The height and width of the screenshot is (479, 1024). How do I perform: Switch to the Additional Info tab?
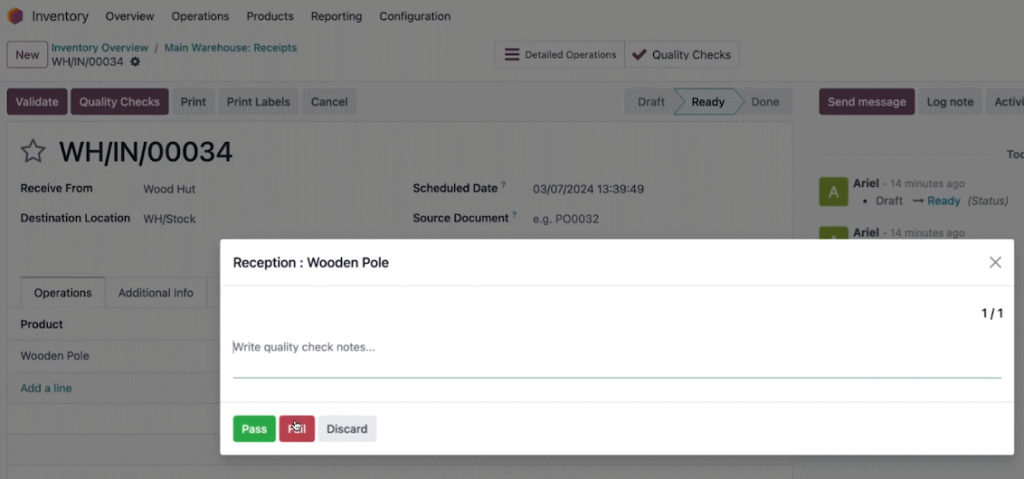point(155,293)
